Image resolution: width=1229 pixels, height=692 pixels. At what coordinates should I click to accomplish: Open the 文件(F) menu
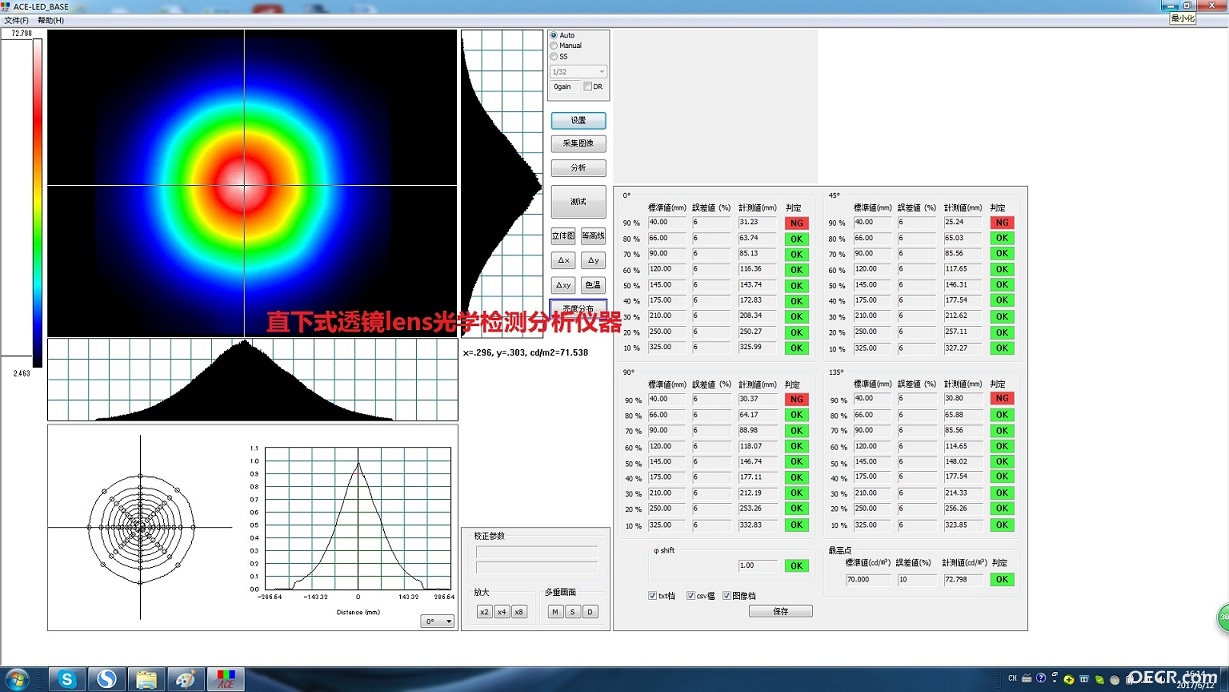click(x=16, y=20)
